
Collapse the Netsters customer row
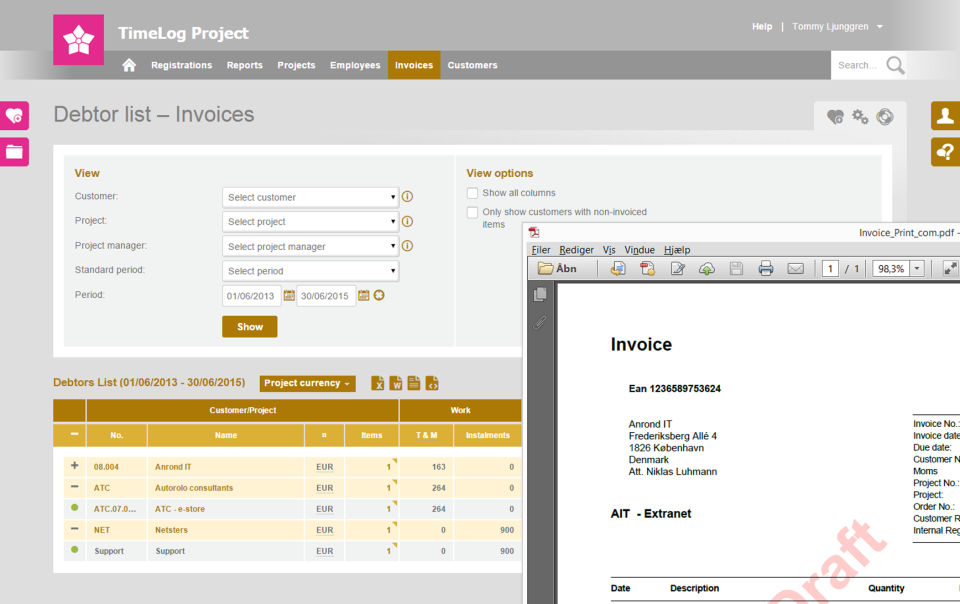tap(74, 529)
